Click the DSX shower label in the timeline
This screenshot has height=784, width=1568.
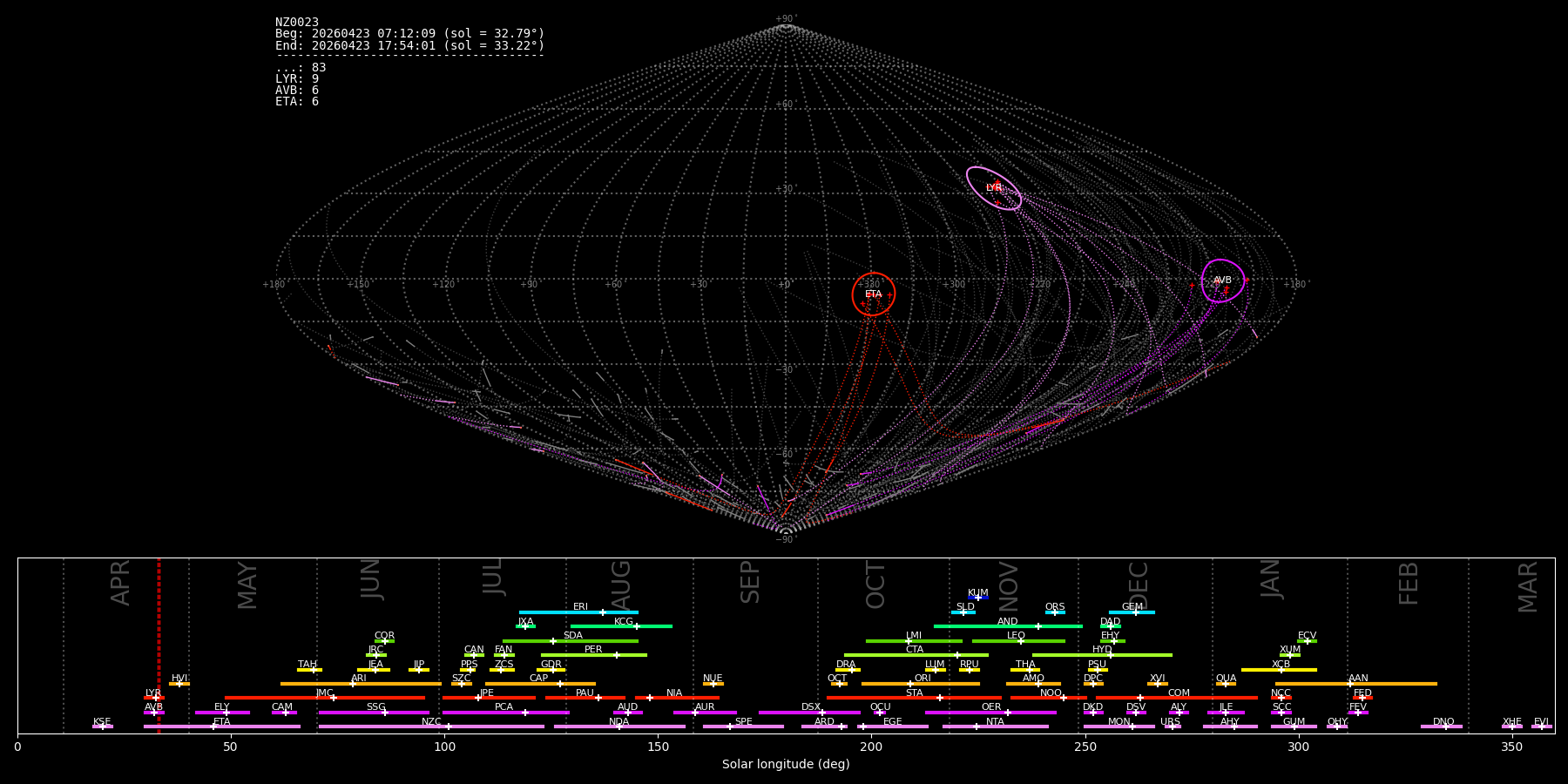point(811,707)
